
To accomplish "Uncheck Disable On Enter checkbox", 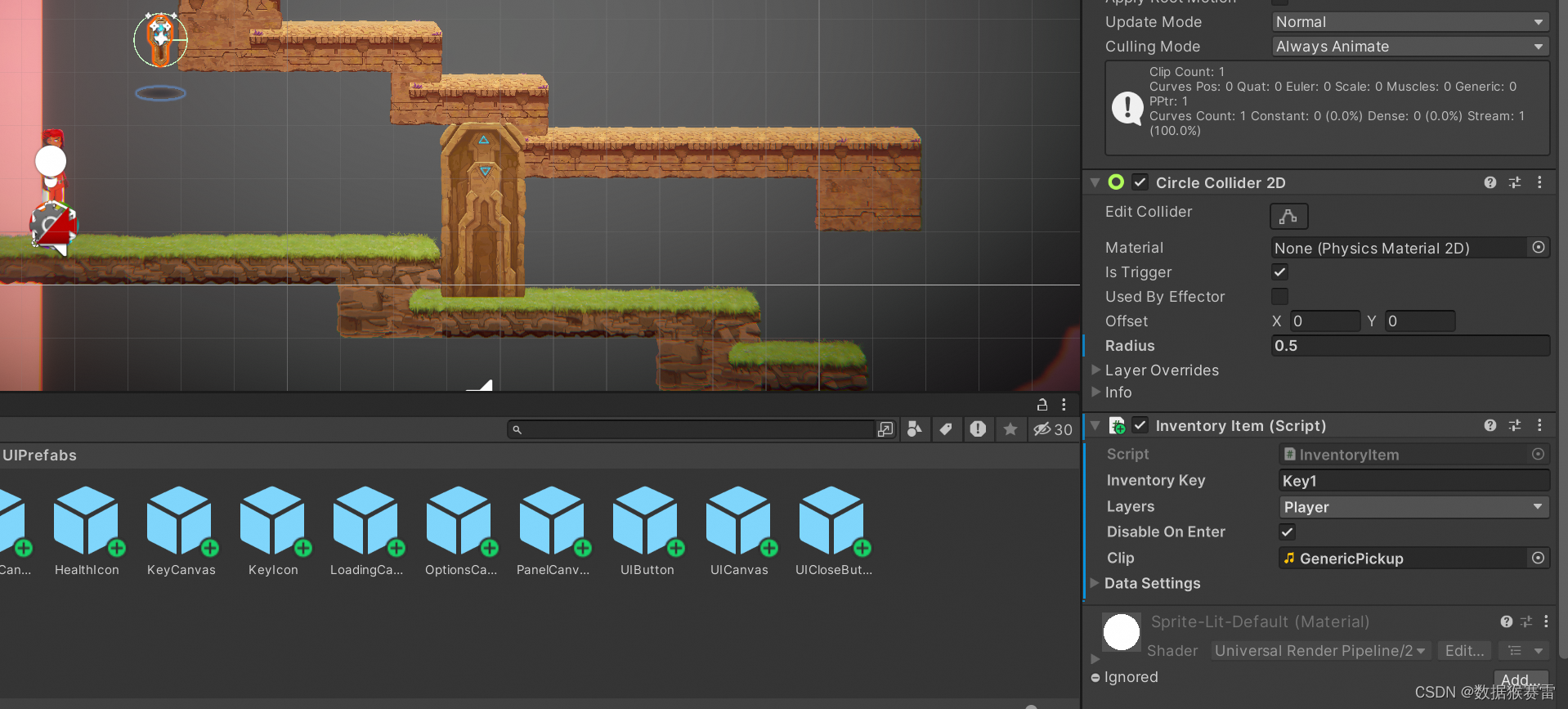I will (x=1287, y=532).
